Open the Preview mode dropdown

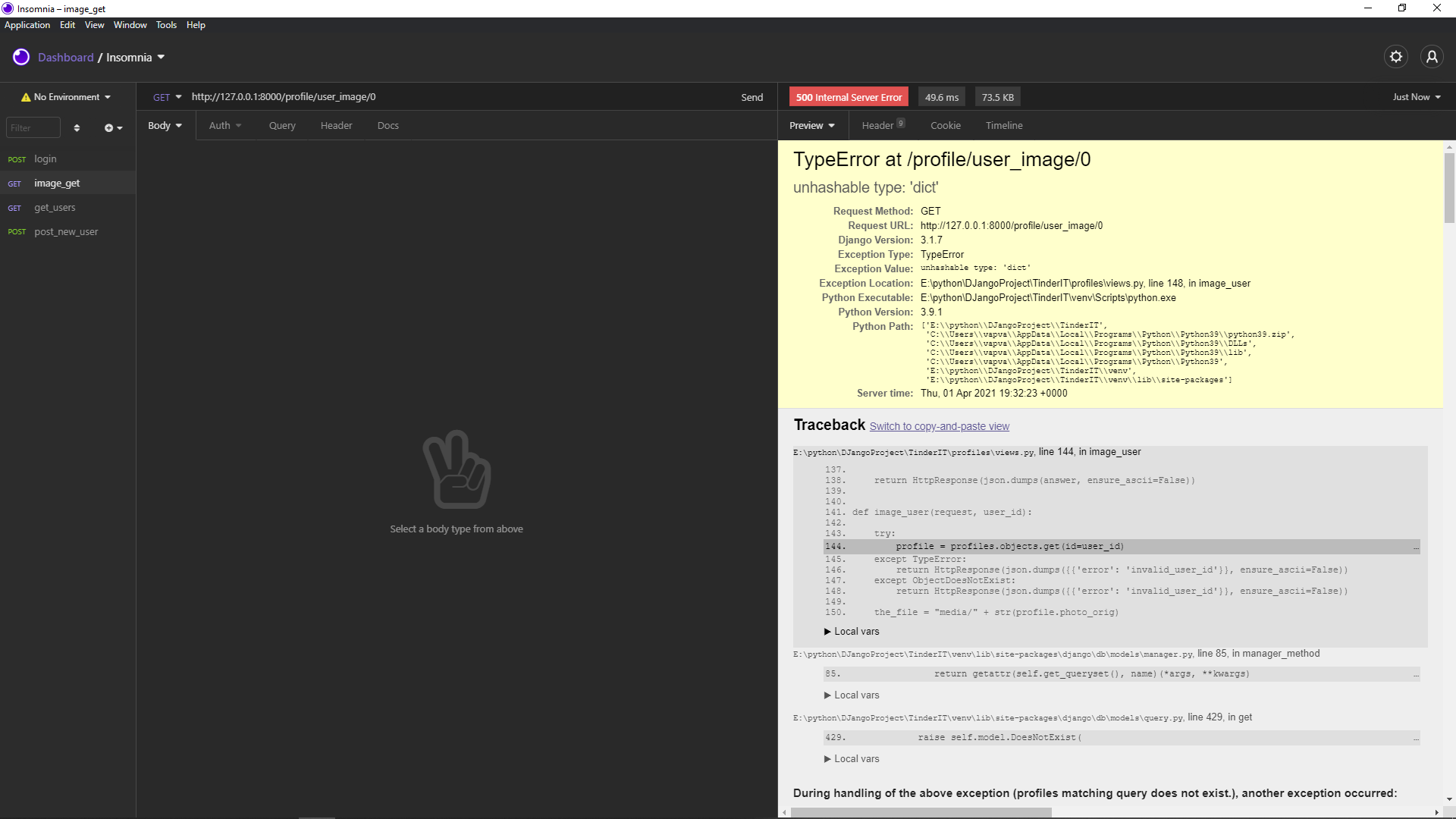[x=811, y=126]
